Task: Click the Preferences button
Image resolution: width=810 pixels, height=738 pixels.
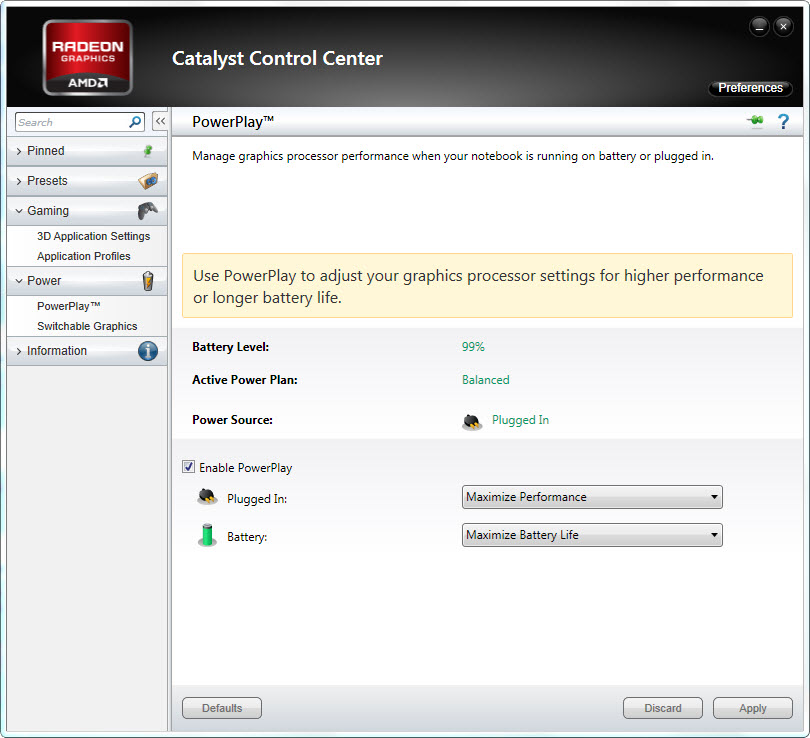Action: point(750,88)
